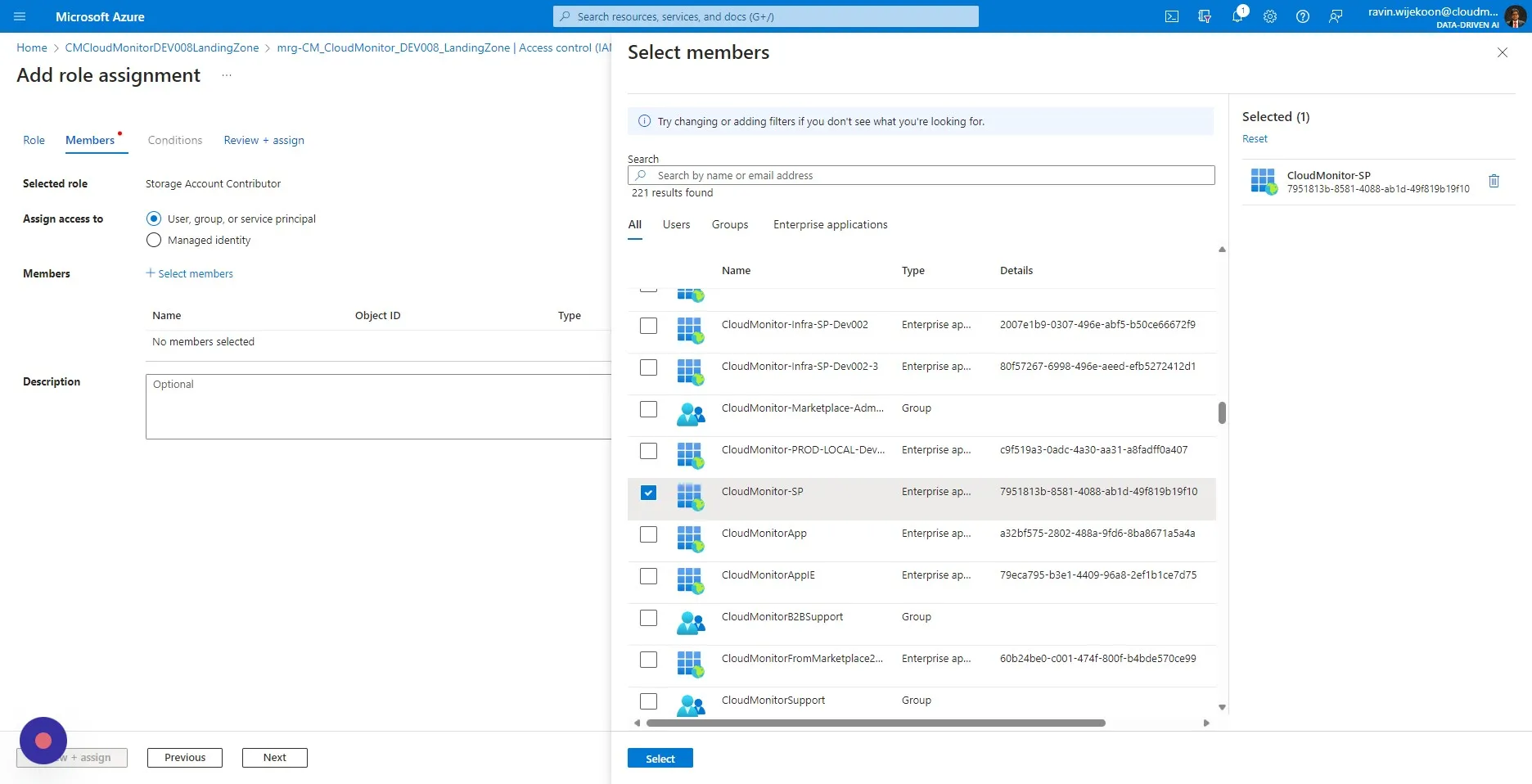Click the app icon for CloudMonitorFromMarketplace2

(691, 665)
